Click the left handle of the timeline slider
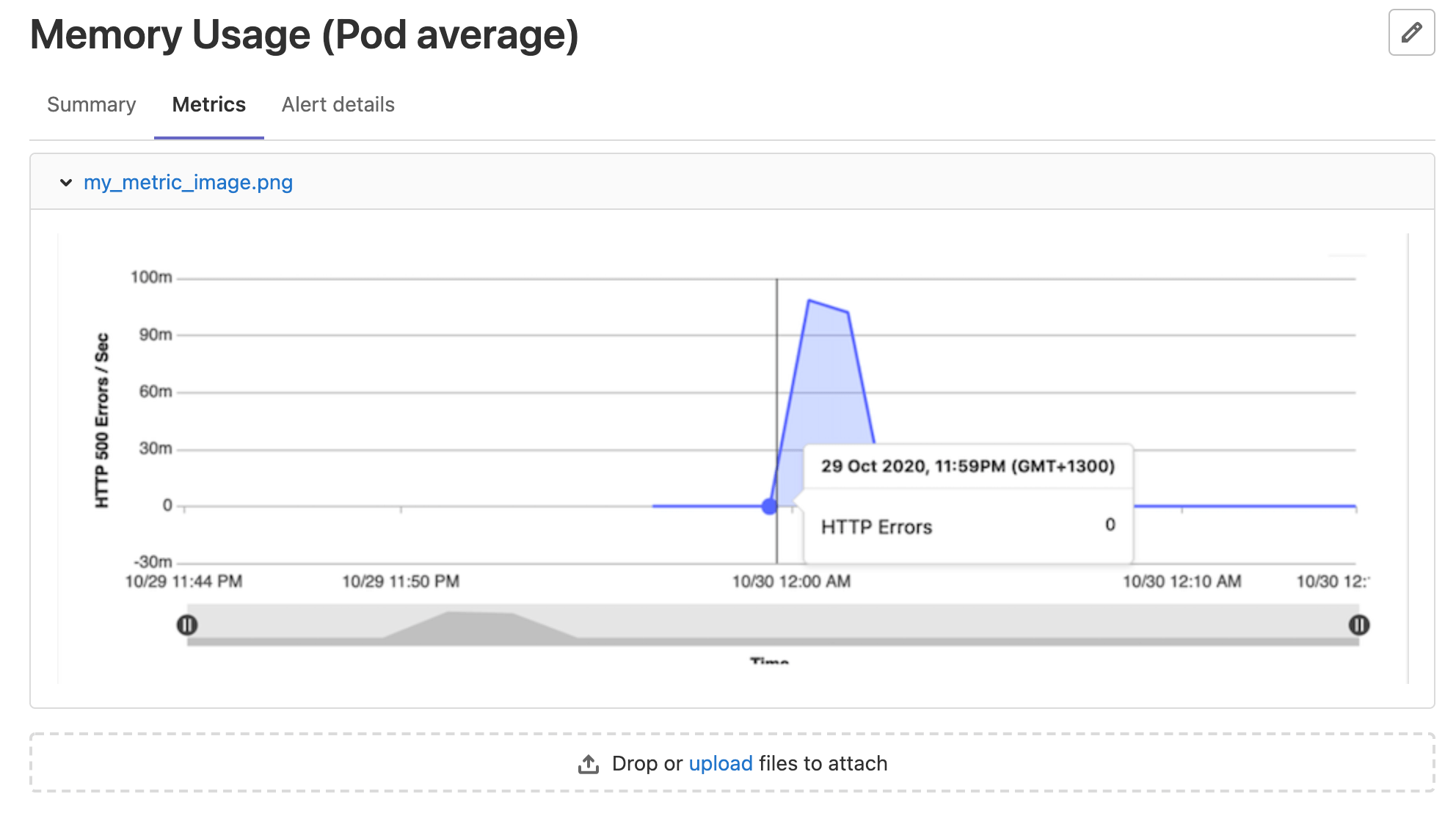Viewport: 1456px width, 838px height. [188, 624]
